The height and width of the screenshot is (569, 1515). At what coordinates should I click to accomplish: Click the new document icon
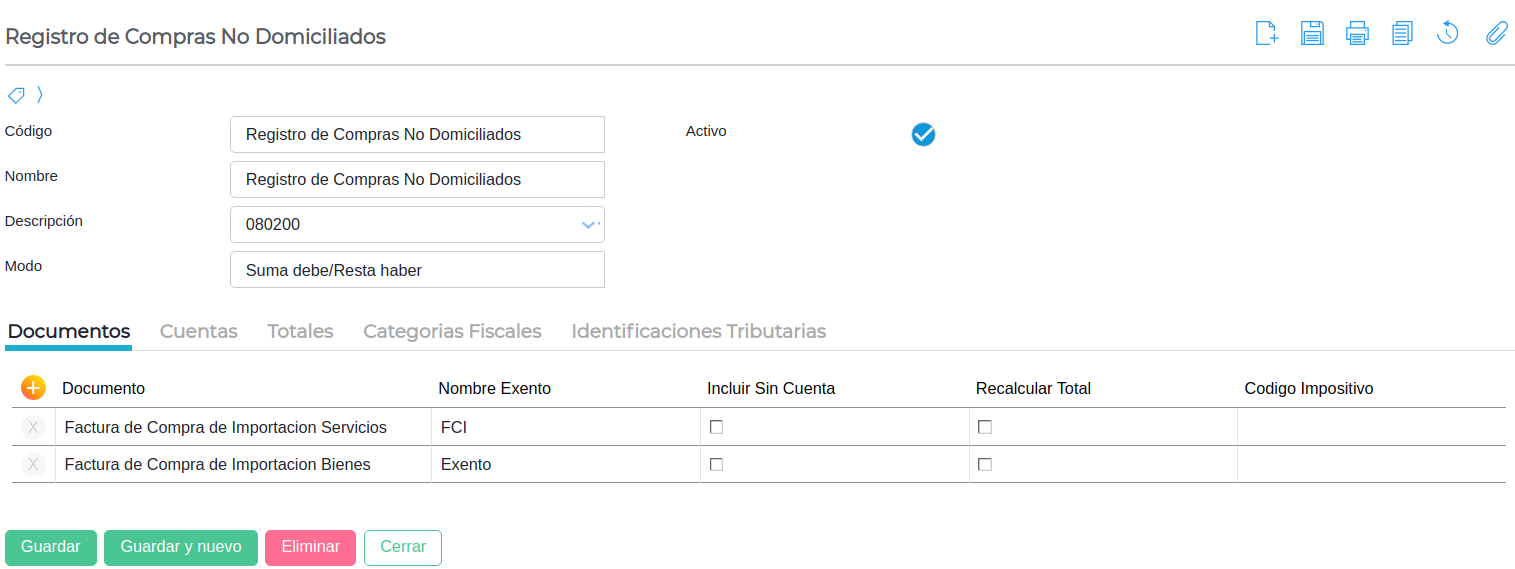click(1267, 33)
